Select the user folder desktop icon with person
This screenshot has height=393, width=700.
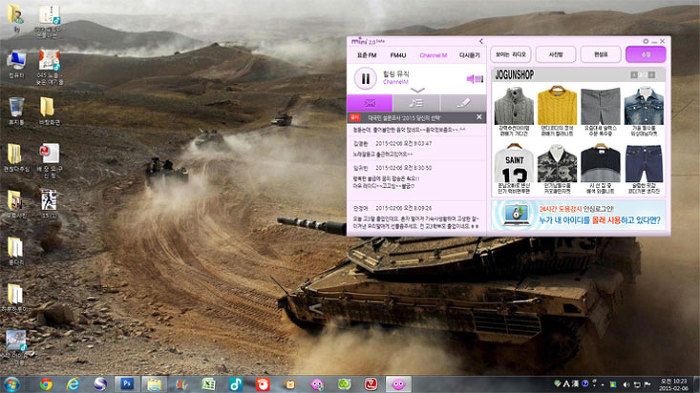16,19
